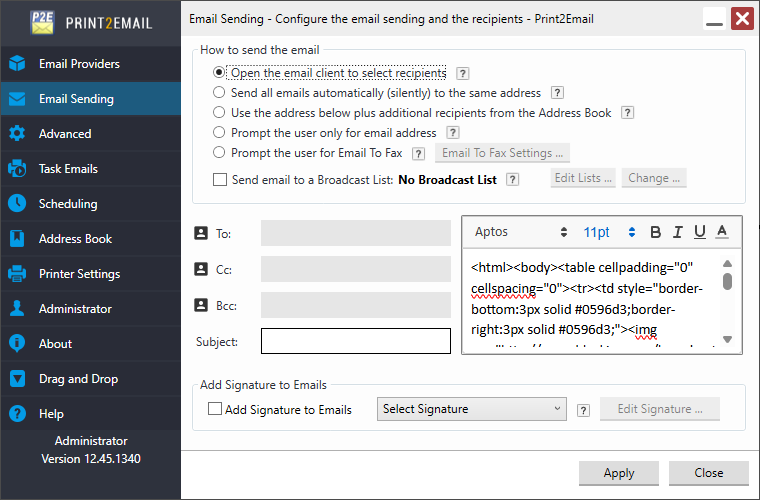760x500 pixels.
Task: Toggle Underline formatting in editor
Action: coord(700,232)
